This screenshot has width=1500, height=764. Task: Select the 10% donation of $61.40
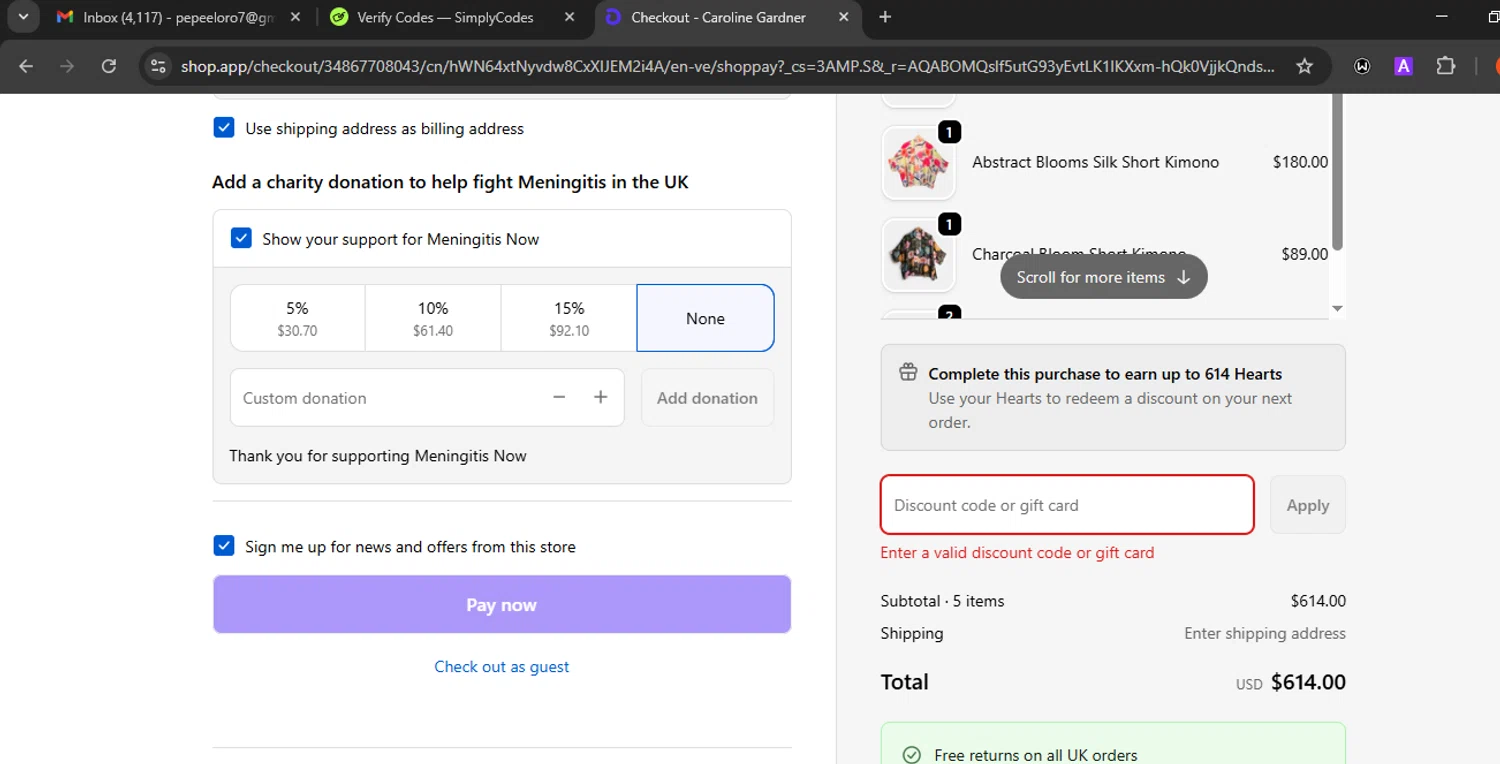coord(433,318)
